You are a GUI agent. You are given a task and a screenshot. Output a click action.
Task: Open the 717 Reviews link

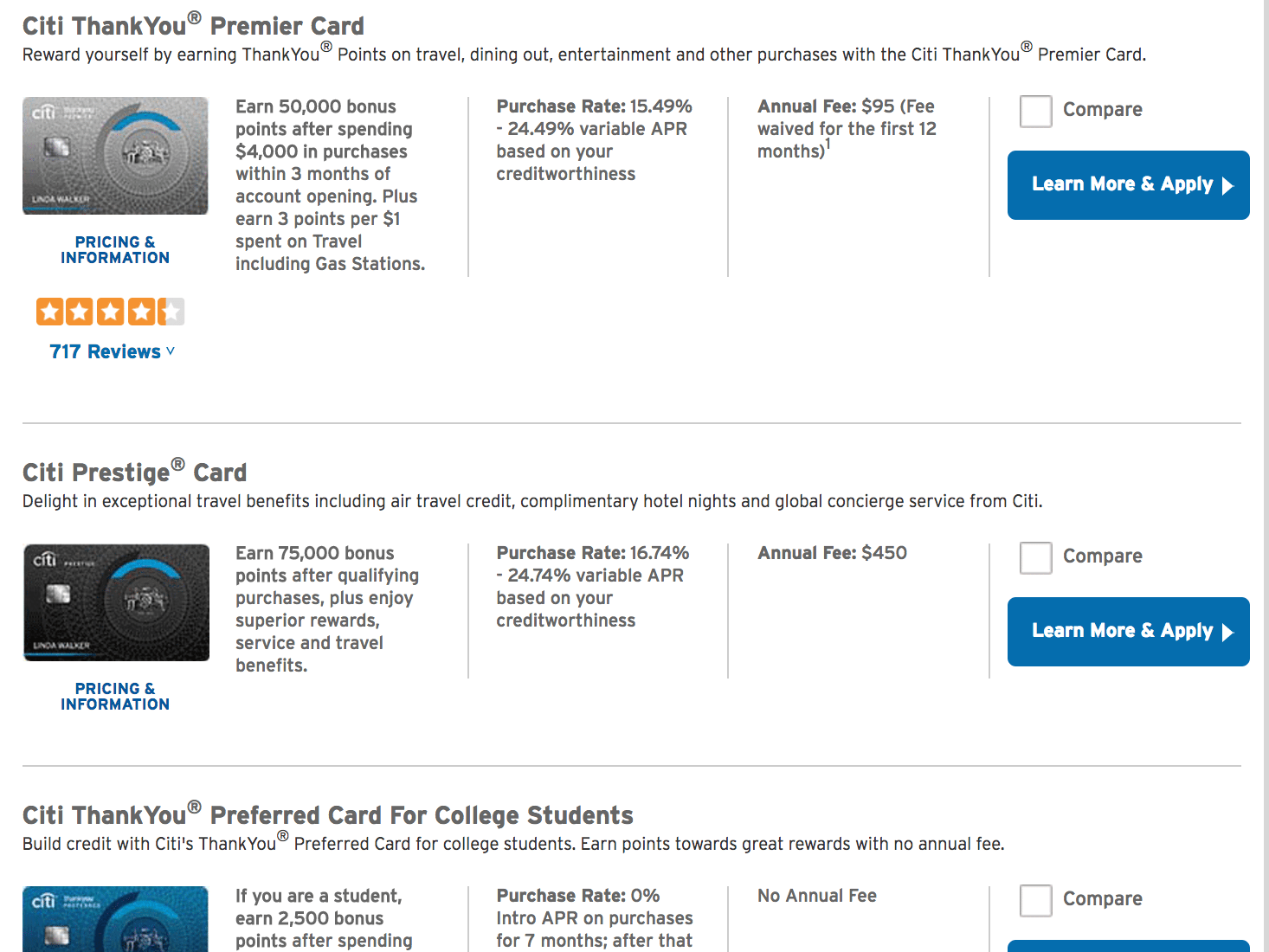[x=105, y=351]
